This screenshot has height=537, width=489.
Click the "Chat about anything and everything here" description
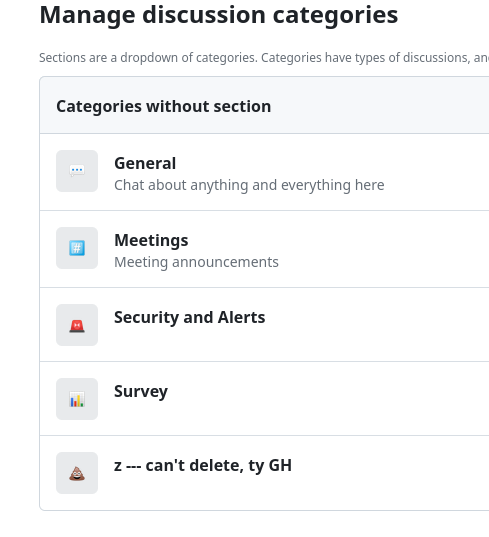click(x=249, y=185)
